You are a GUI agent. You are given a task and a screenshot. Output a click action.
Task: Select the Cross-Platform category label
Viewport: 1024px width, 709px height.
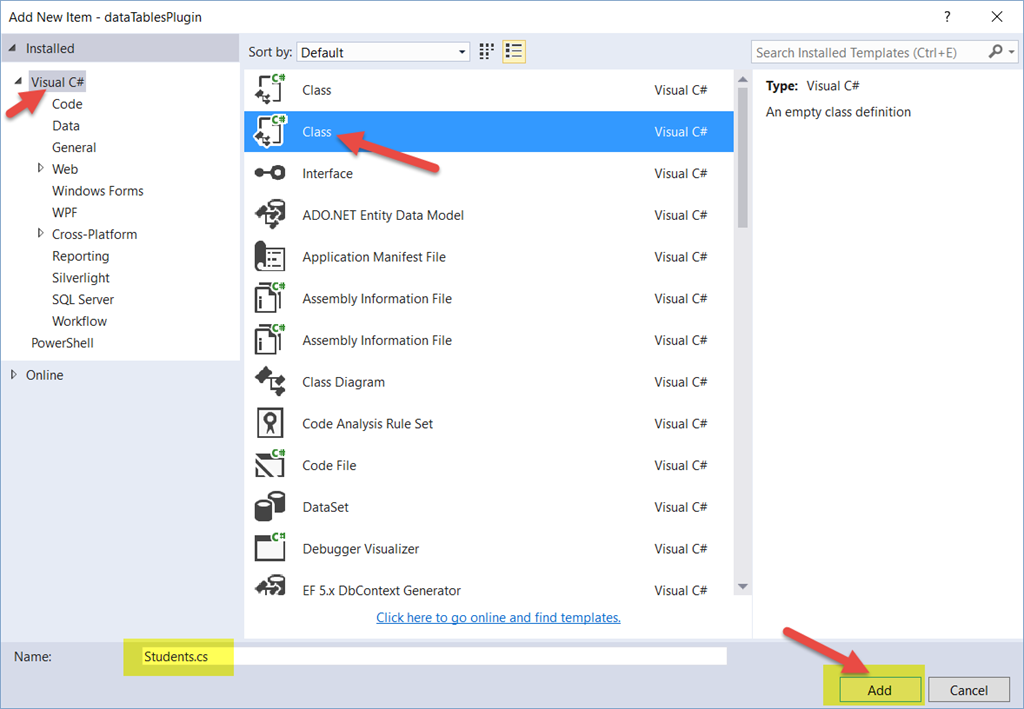click(x=95, y=234)
